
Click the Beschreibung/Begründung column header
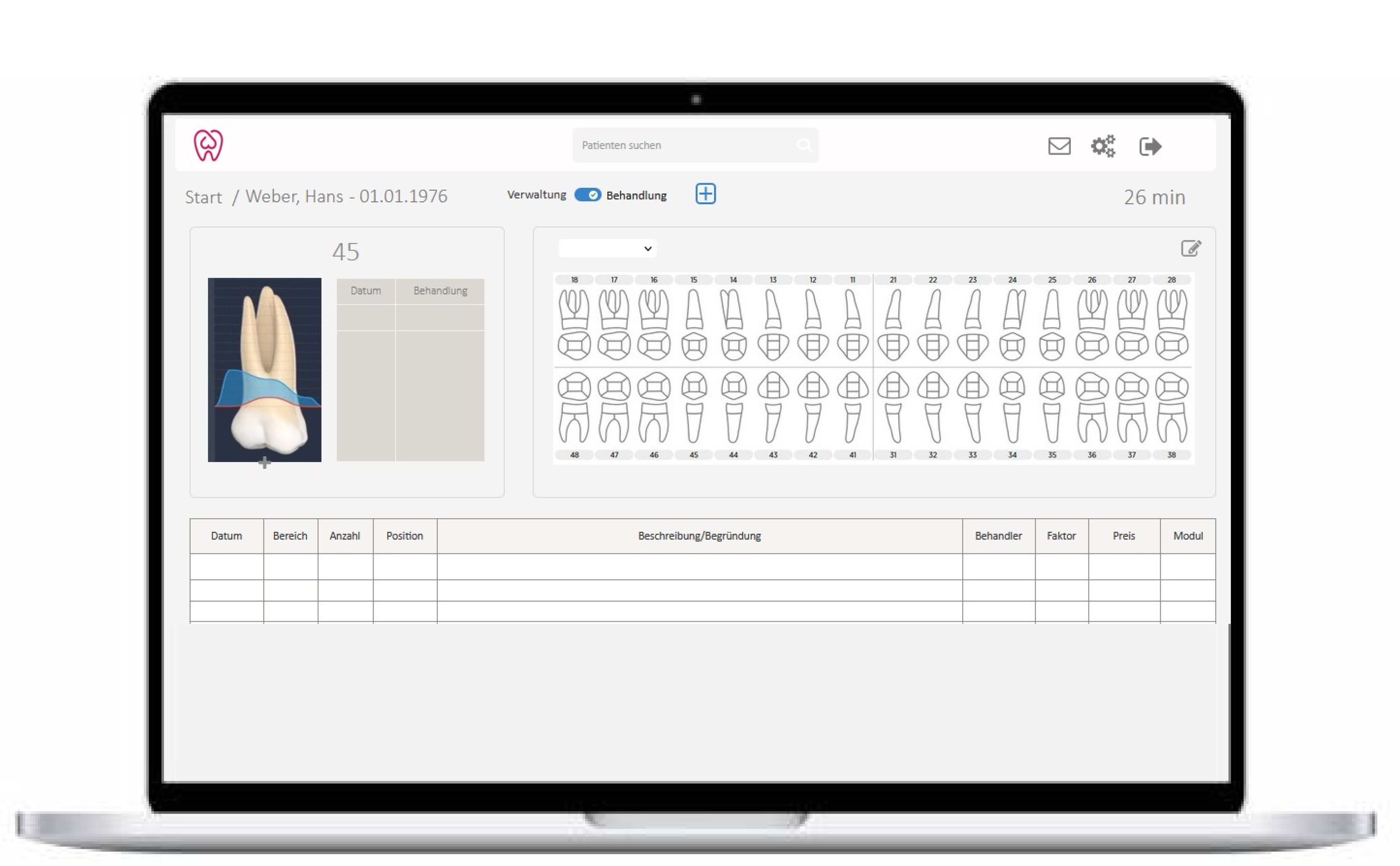[699, 536]
